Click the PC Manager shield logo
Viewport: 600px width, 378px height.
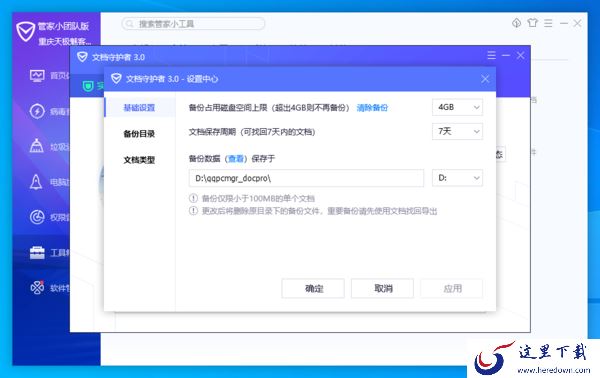[x=26, y=31]
